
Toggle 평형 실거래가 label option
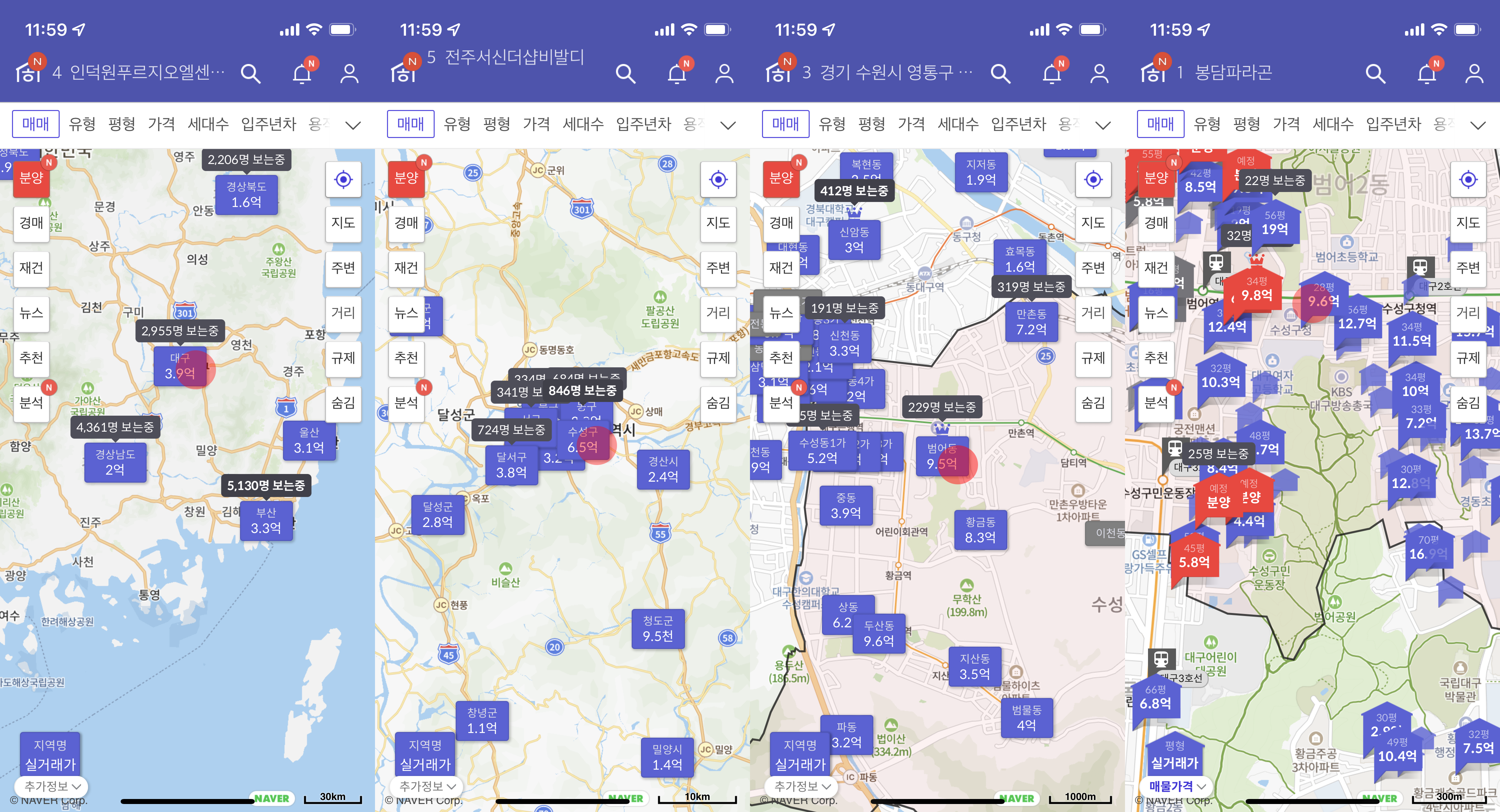[1174, 755]
